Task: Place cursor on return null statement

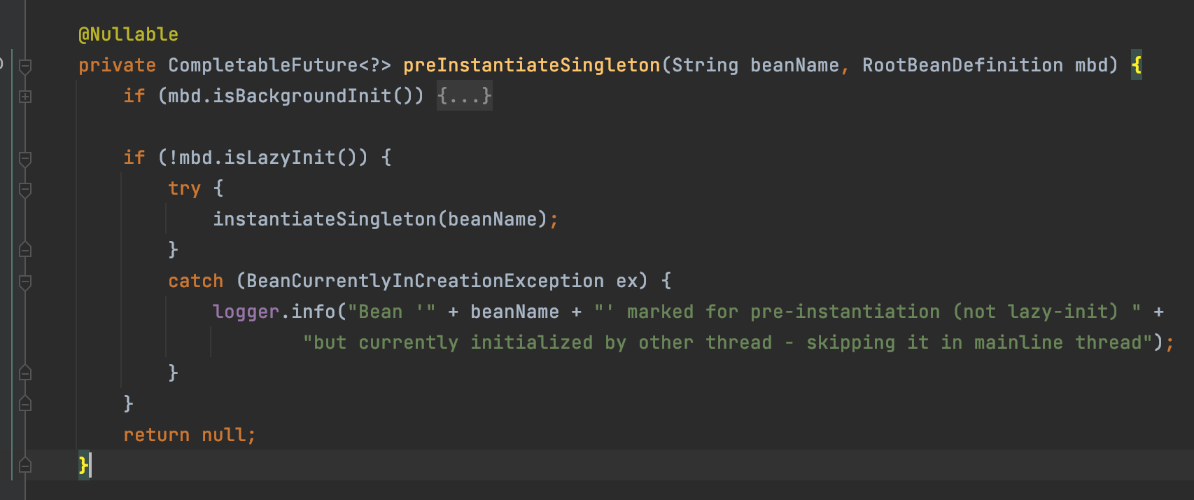Action: [x=189, y=435]
